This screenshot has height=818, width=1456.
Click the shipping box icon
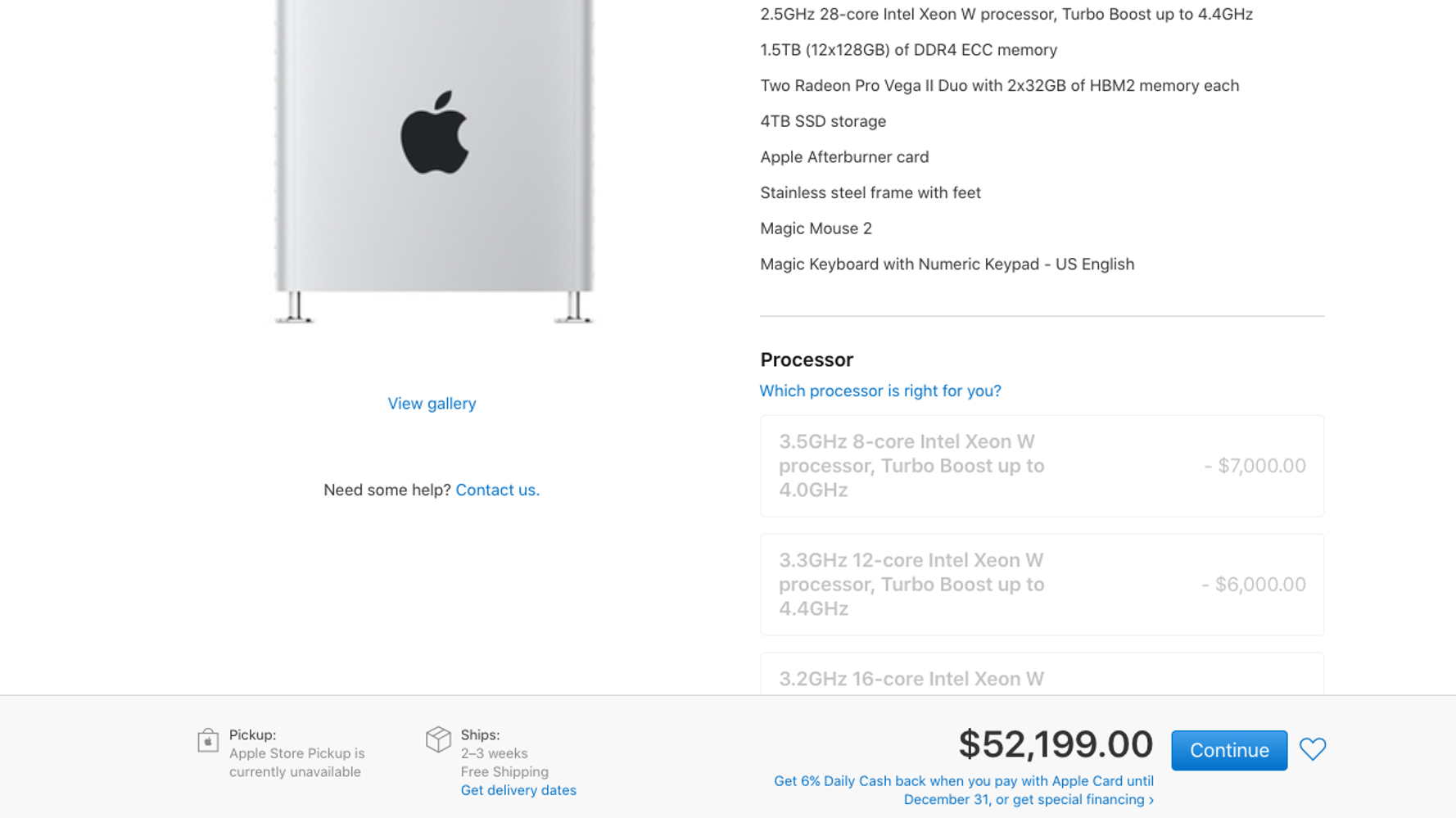438,739
